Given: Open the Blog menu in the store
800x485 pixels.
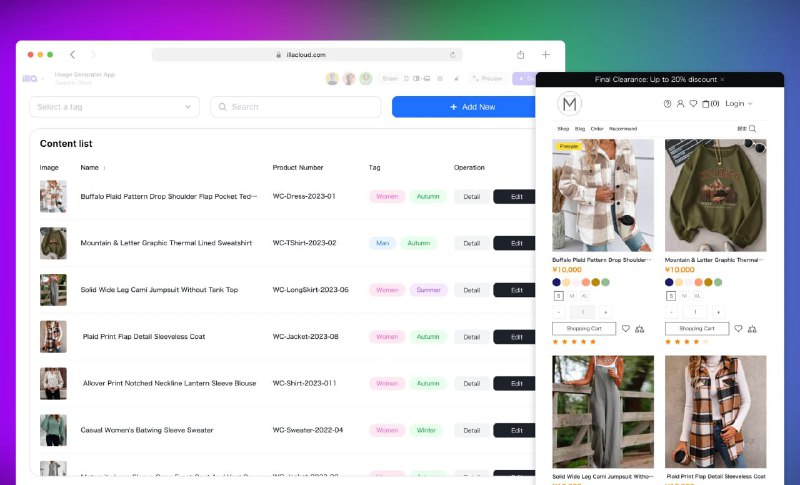Looking at the screenshot, I should (580, 129).
